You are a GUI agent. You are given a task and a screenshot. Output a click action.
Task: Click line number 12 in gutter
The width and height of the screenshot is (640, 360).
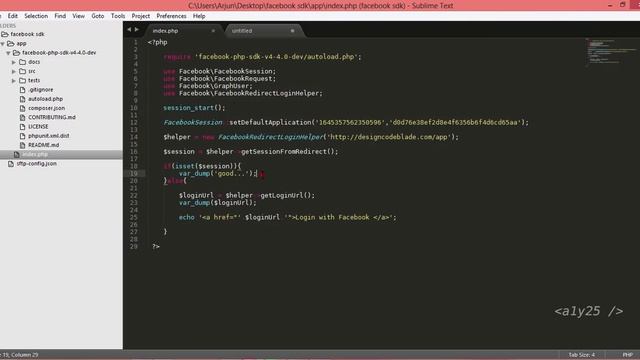pos(134,122)
